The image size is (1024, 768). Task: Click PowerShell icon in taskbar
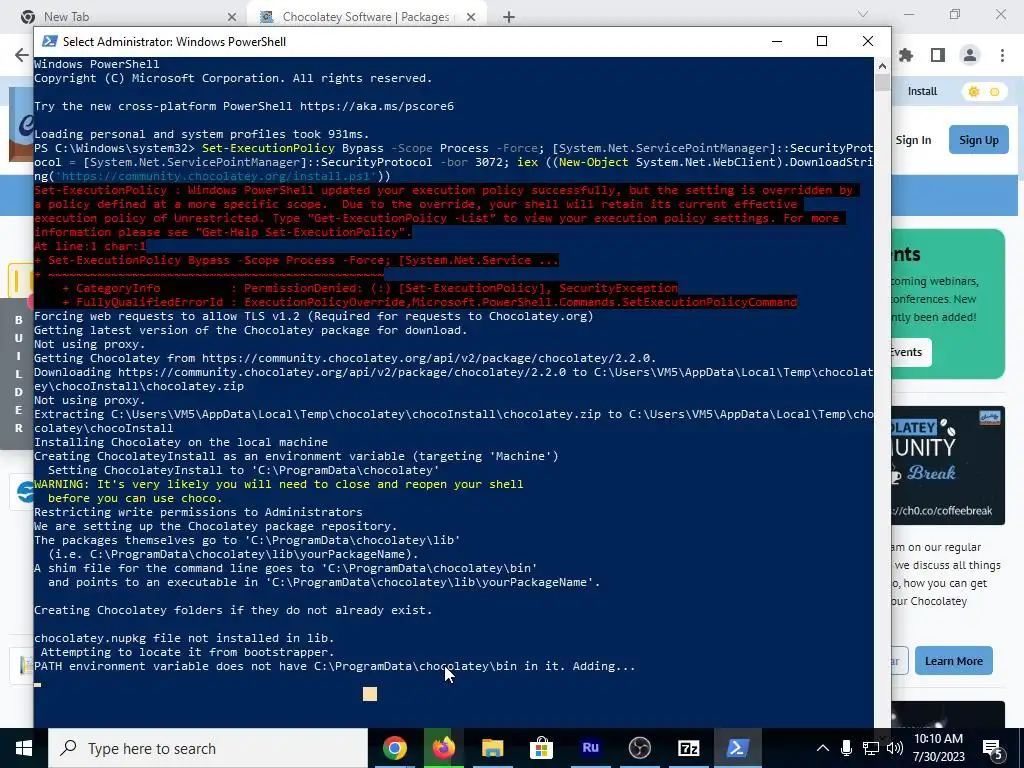(x=737, y=748)
